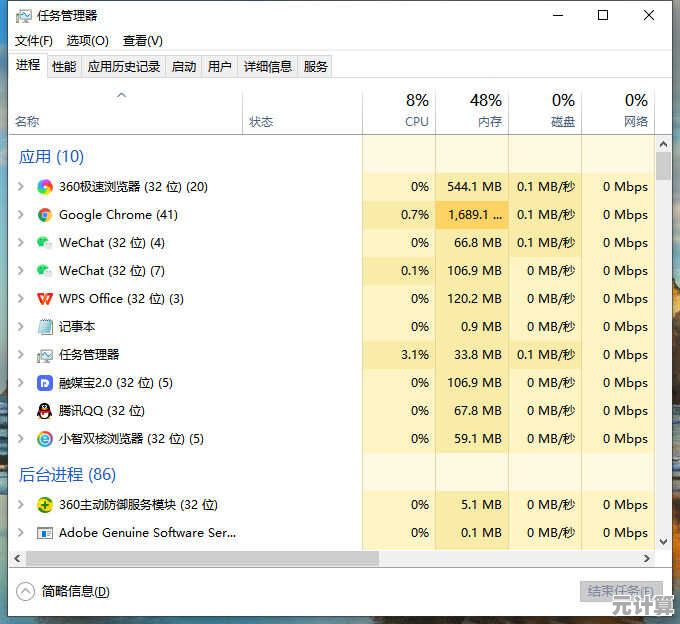This screenshot has height=624, width=680.
Task: Sort by the 状态 column header
Action: click(x=302, y=112)
